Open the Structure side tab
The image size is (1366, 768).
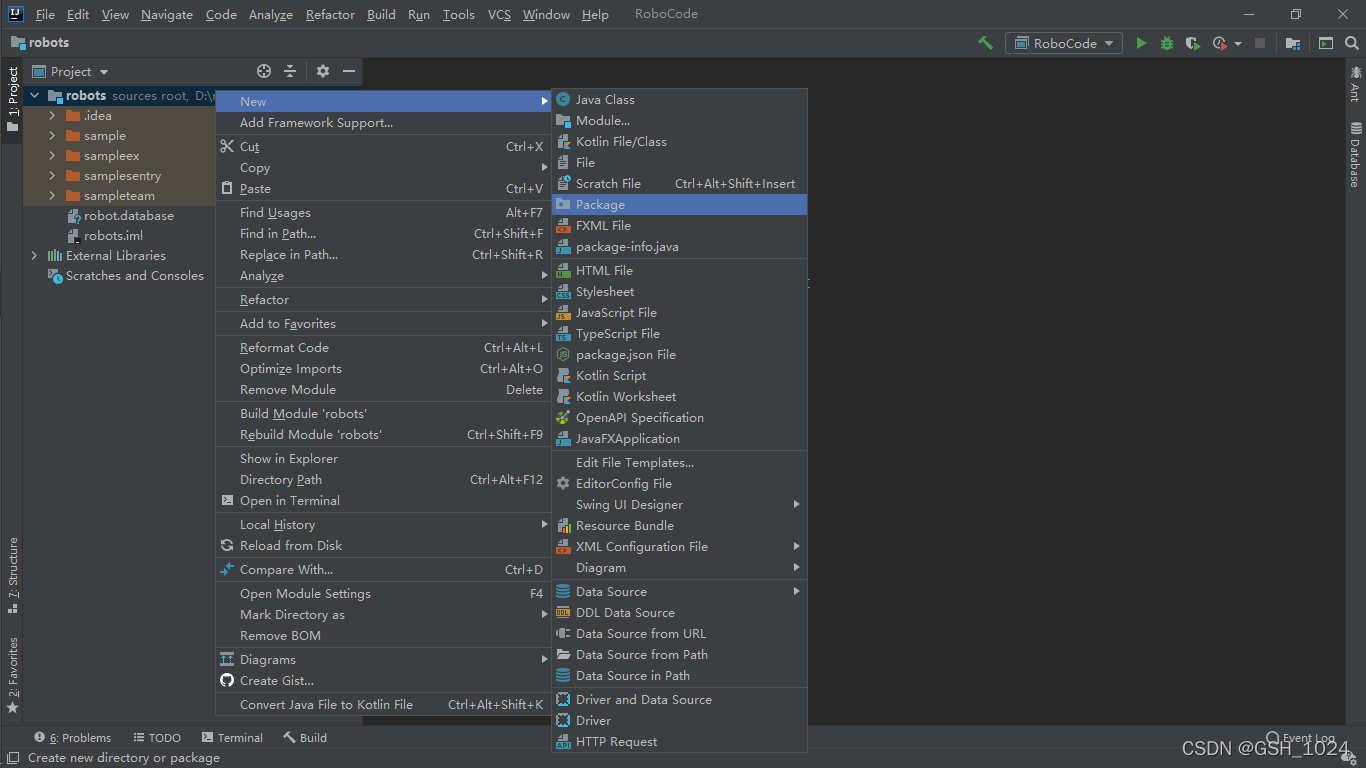[13, 575]
